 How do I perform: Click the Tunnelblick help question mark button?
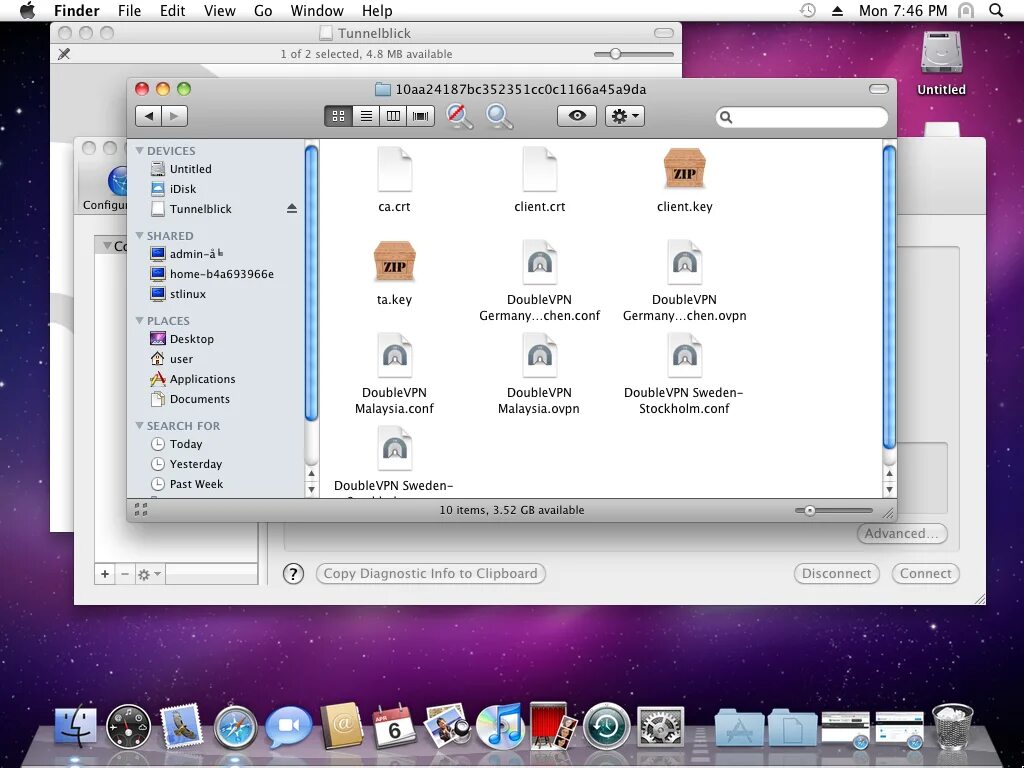pyautogui.click(x=293, y=574)
